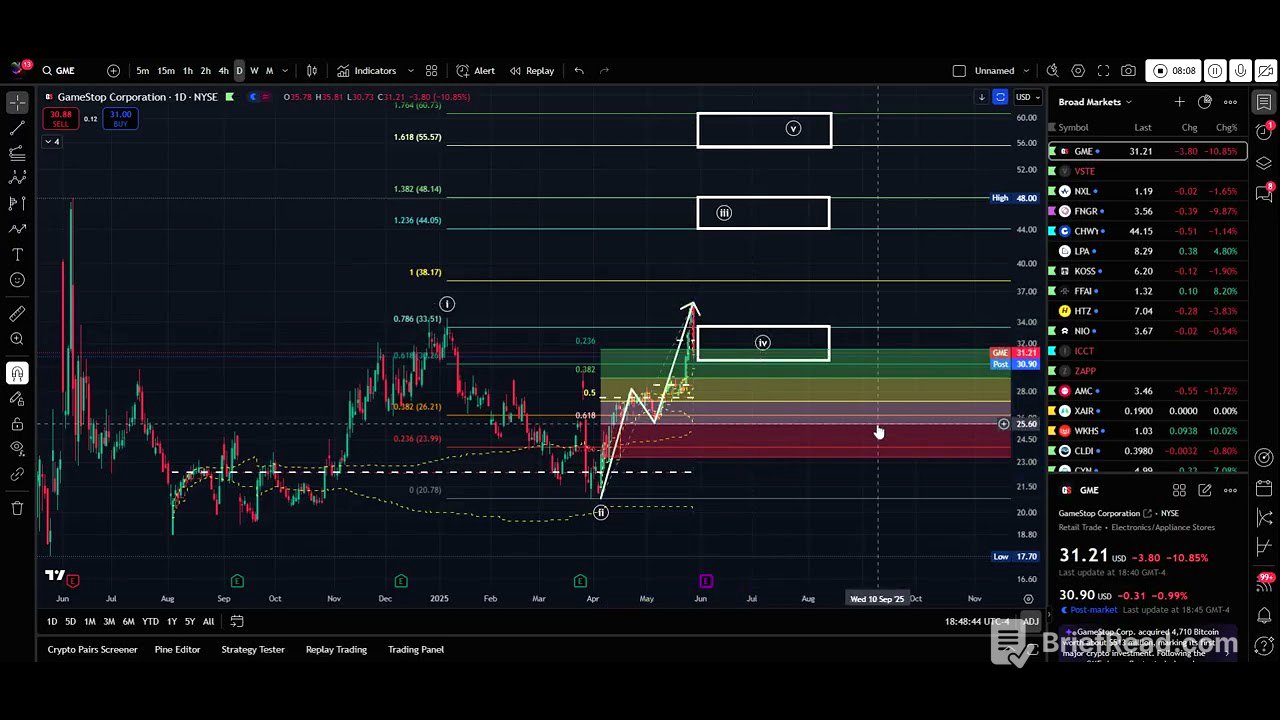This screenshot has width=1280, height=720.
Task: Undo the last chart action
Action: tap(579, 71)
